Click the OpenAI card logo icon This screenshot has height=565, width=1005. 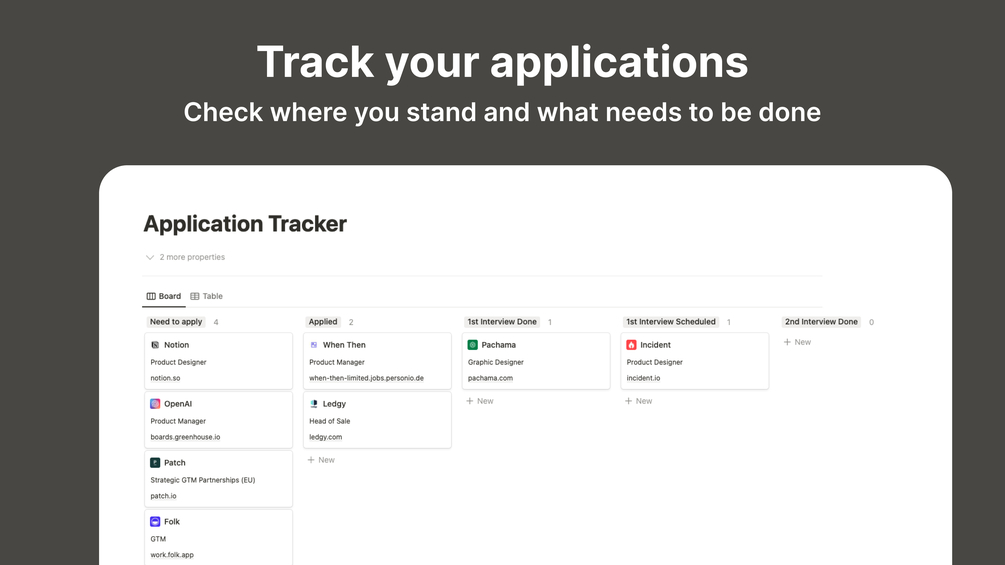(155, 404)
